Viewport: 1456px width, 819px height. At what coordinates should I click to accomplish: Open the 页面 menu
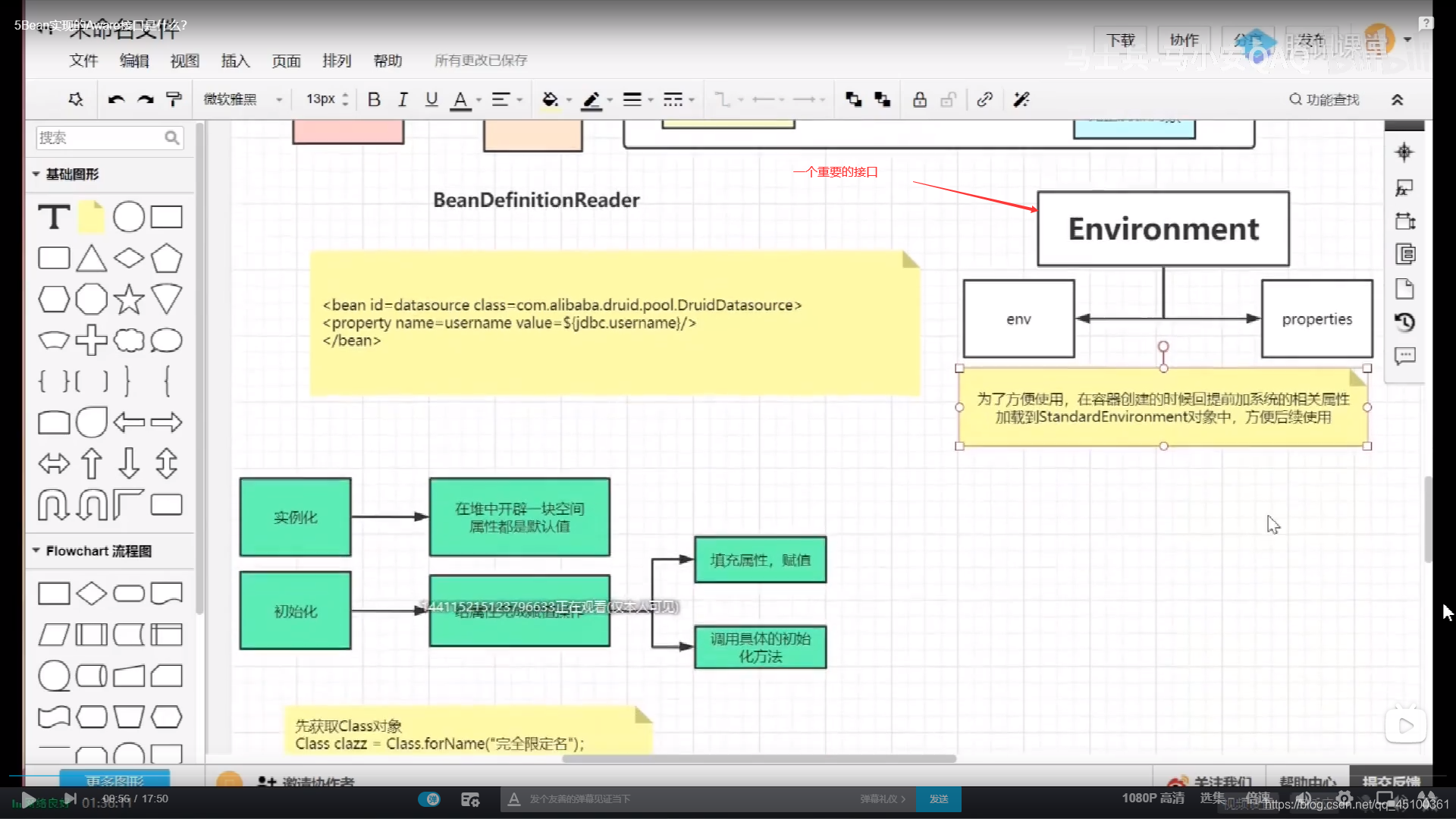pyautogui.click(x=286, y=60)
